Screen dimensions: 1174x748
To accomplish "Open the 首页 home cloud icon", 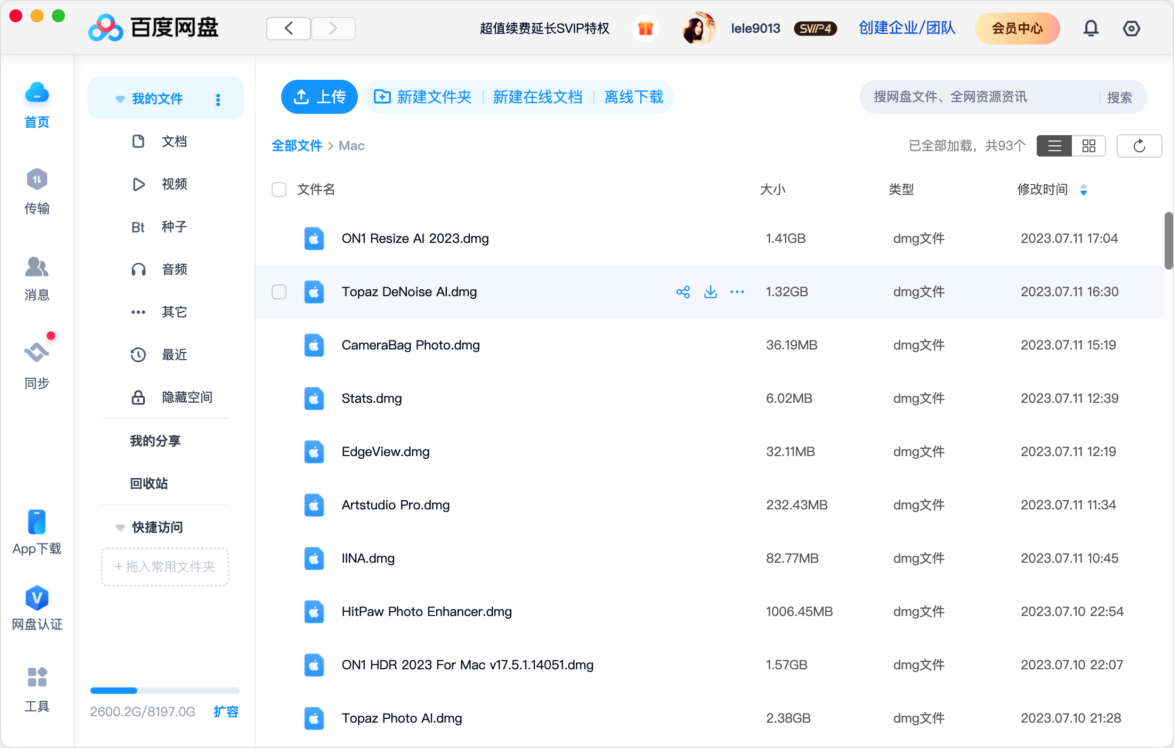I will [37, 94].
